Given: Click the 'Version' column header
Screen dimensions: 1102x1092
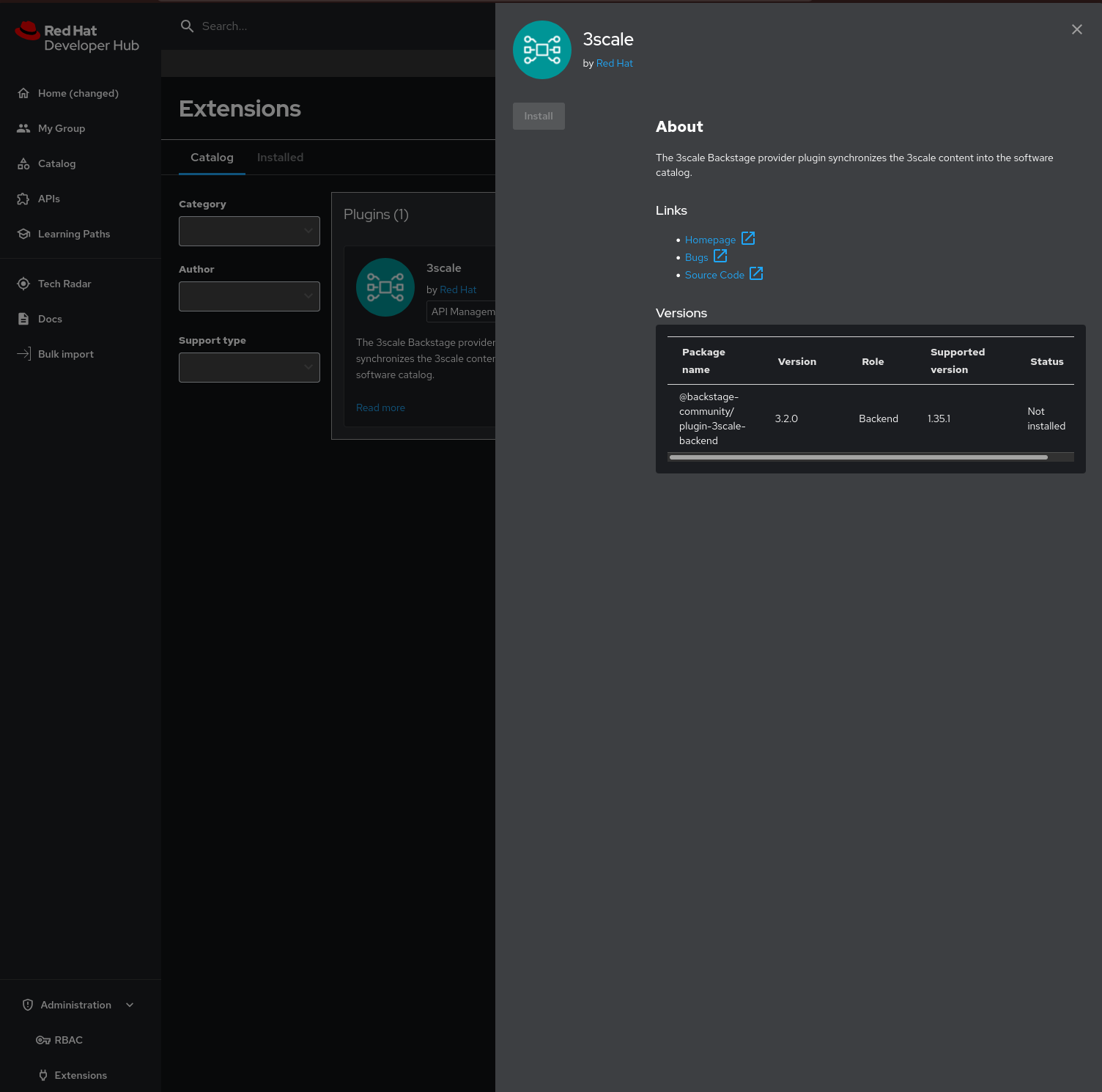Looking at the screenshot, I should (x=797, y=361).
